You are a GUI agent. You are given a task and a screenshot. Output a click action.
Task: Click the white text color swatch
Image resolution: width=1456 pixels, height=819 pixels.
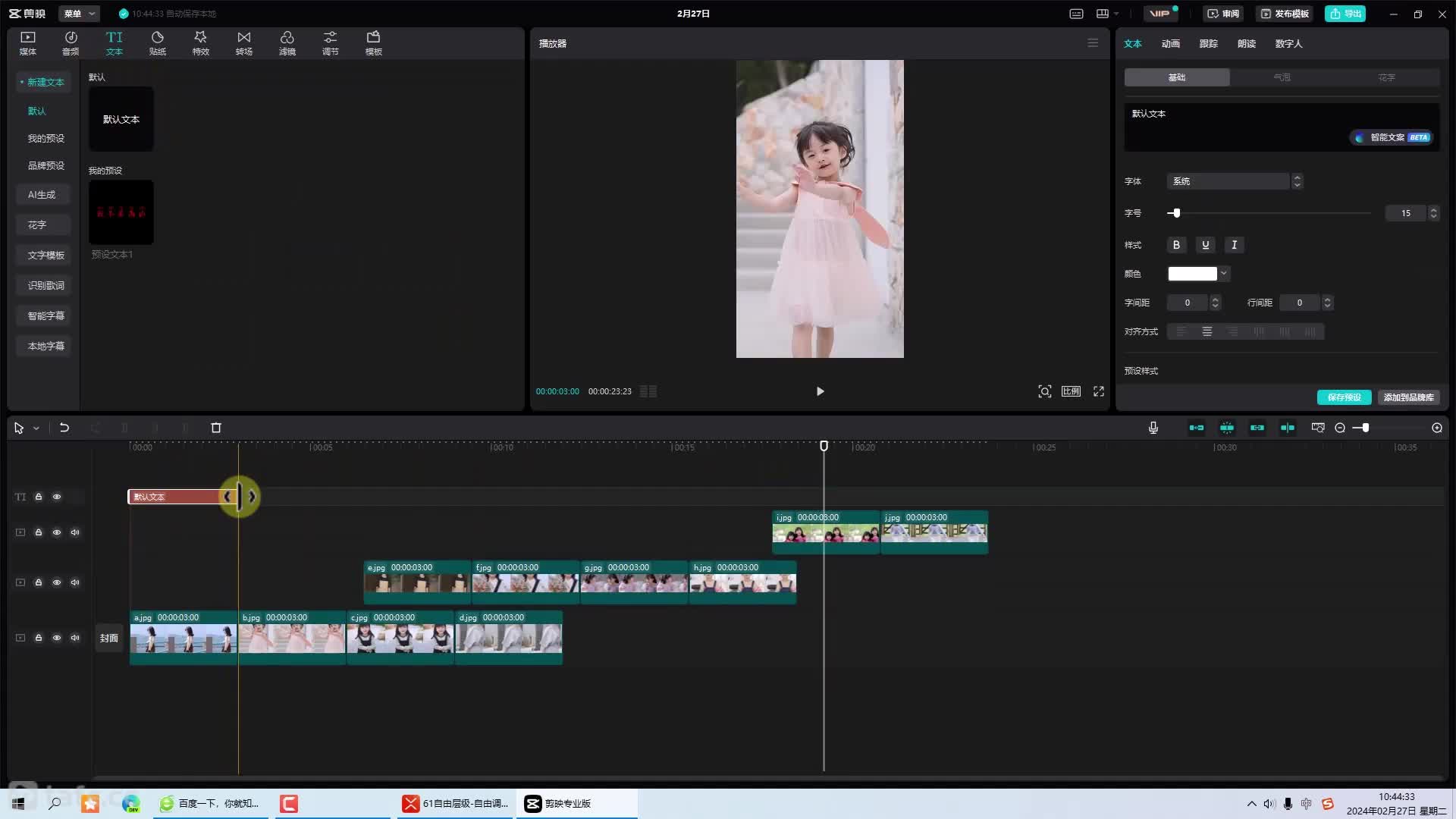coord(1192,274)
